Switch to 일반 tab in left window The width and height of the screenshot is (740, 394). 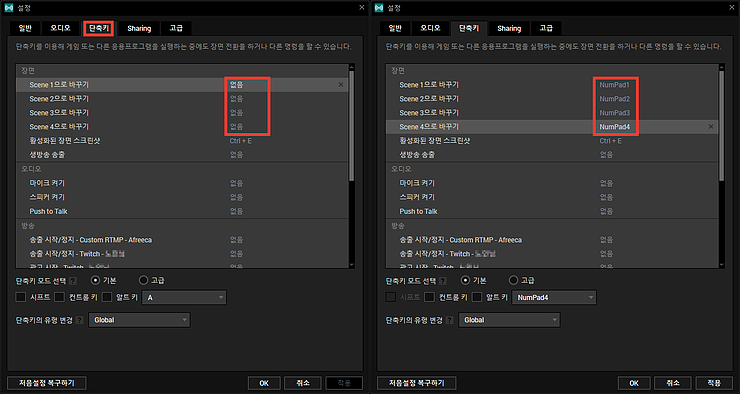coord(25,28)
